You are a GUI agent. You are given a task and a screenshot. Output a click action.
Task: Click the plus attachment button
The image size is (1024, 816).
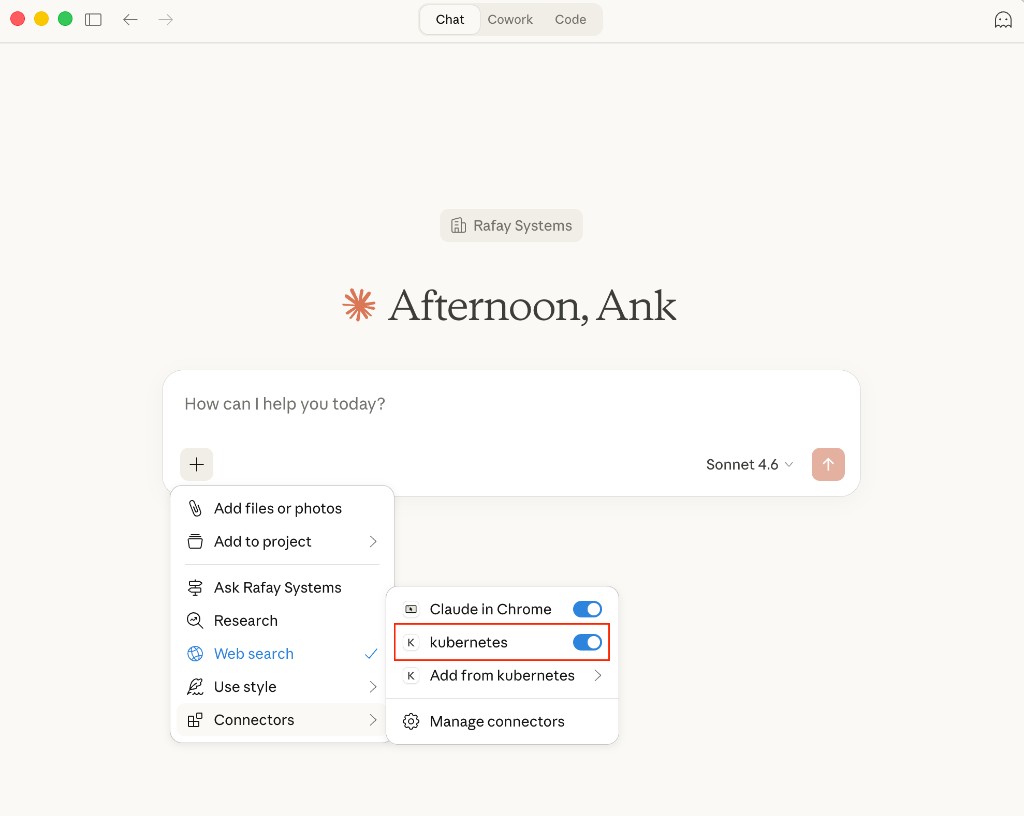(197, 464)
